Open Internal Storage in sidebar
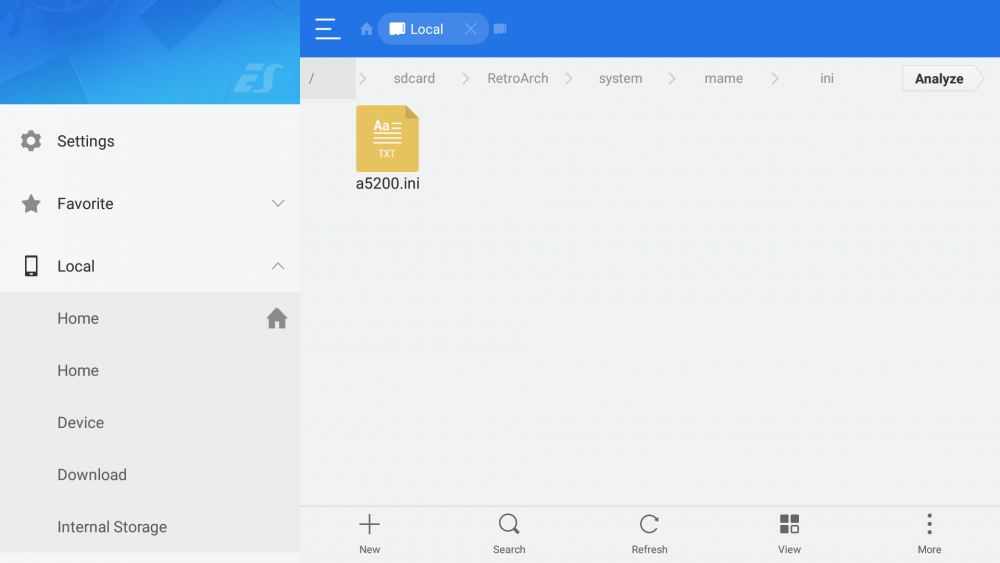 (x=112, y=527)
